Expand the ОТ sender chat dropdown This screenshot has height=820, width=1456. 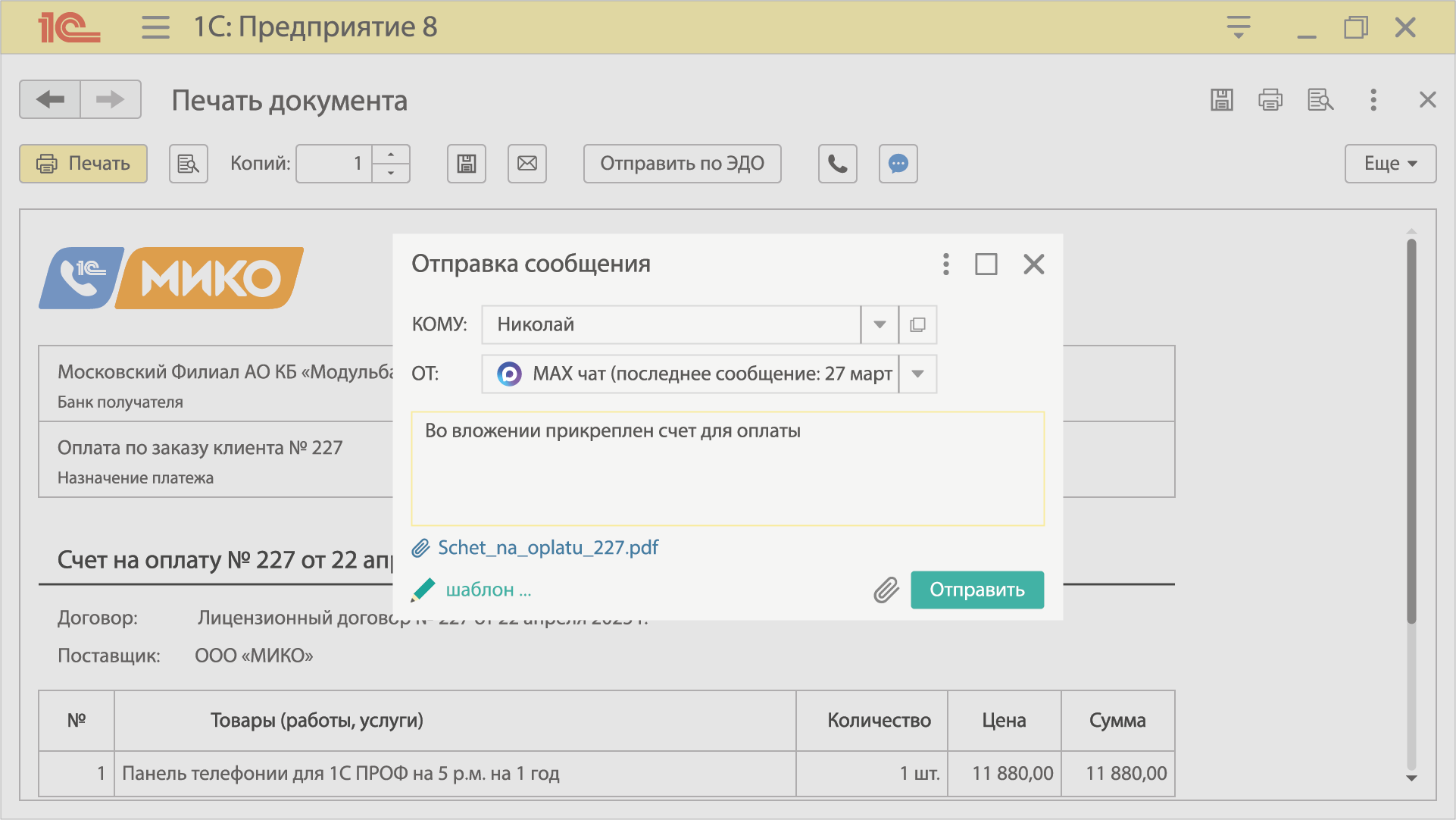tap(917, 374)
